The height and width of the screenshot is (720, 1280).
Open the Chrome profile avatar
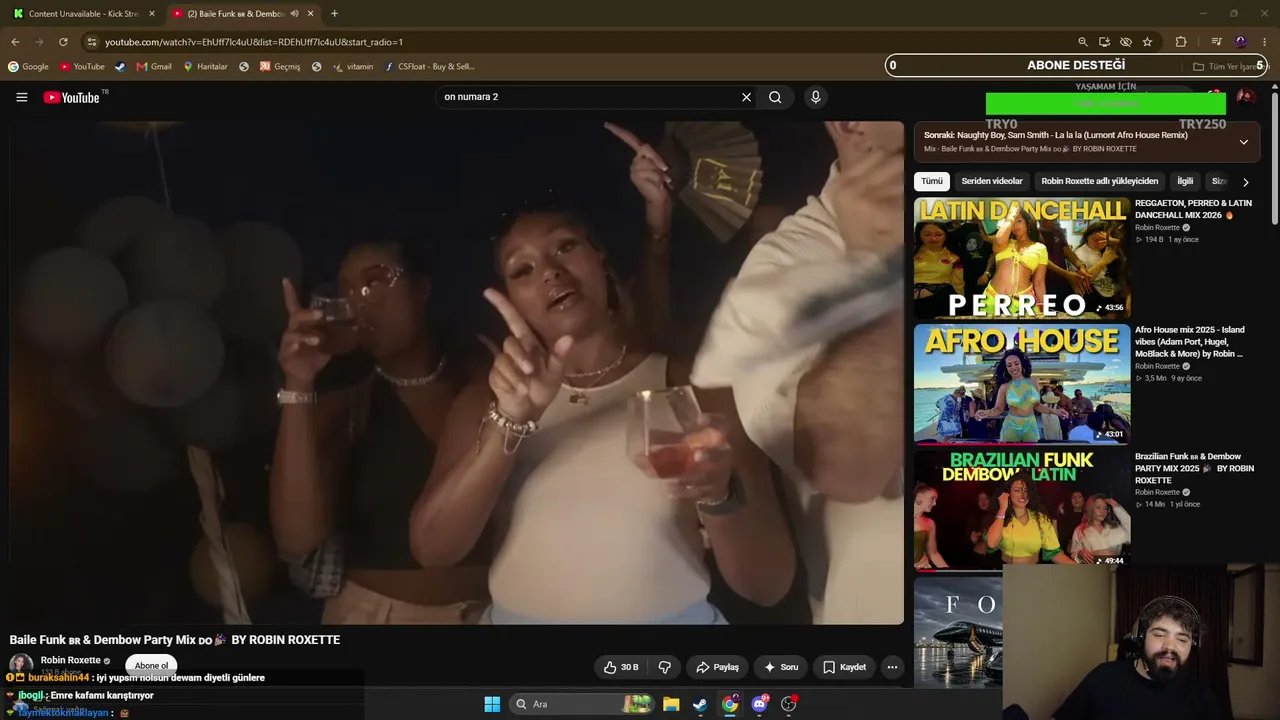pyautogui.click(x=1241, y=42)
